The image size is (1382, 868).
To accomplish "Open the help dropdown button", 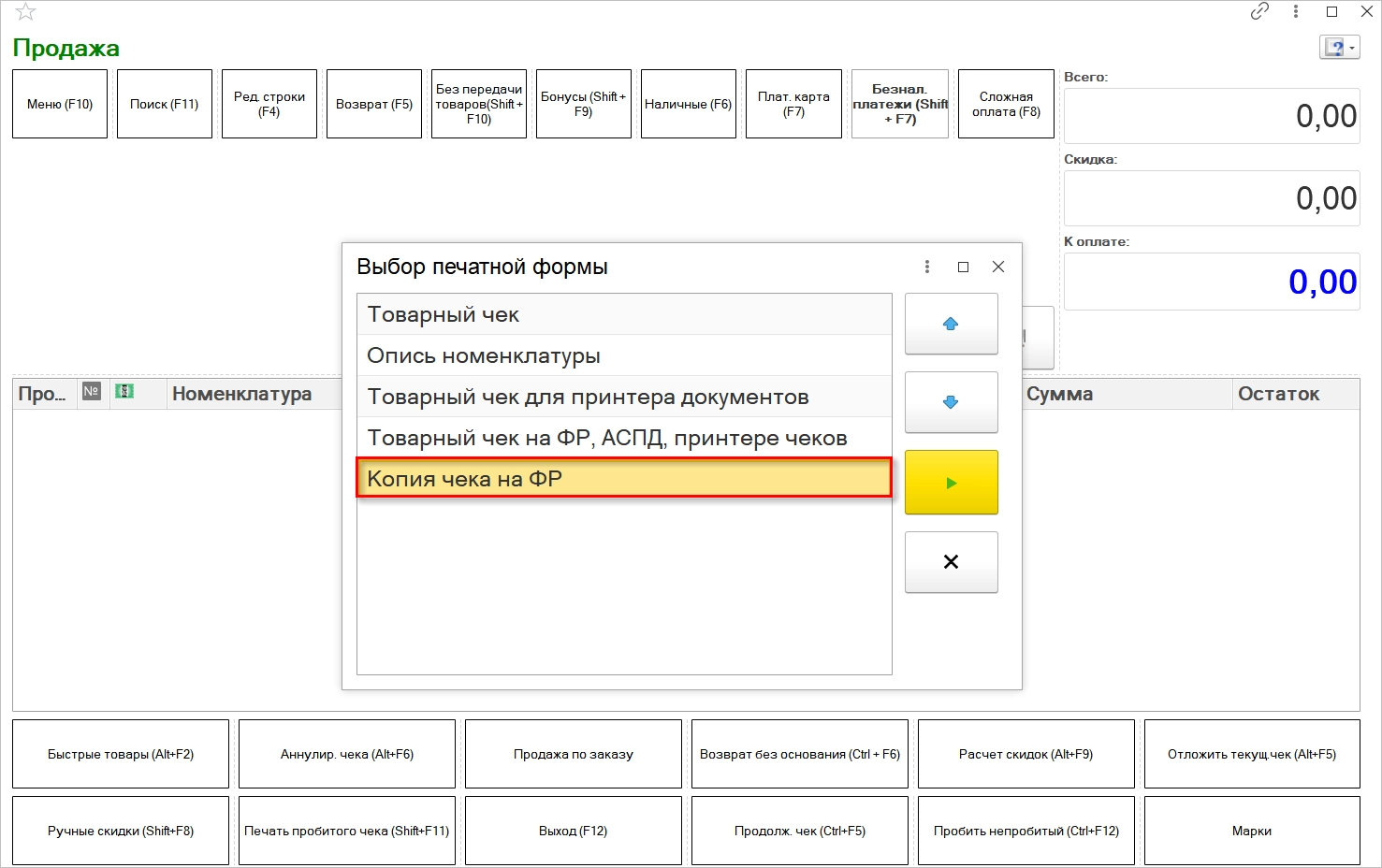I will coord(1339,48).
